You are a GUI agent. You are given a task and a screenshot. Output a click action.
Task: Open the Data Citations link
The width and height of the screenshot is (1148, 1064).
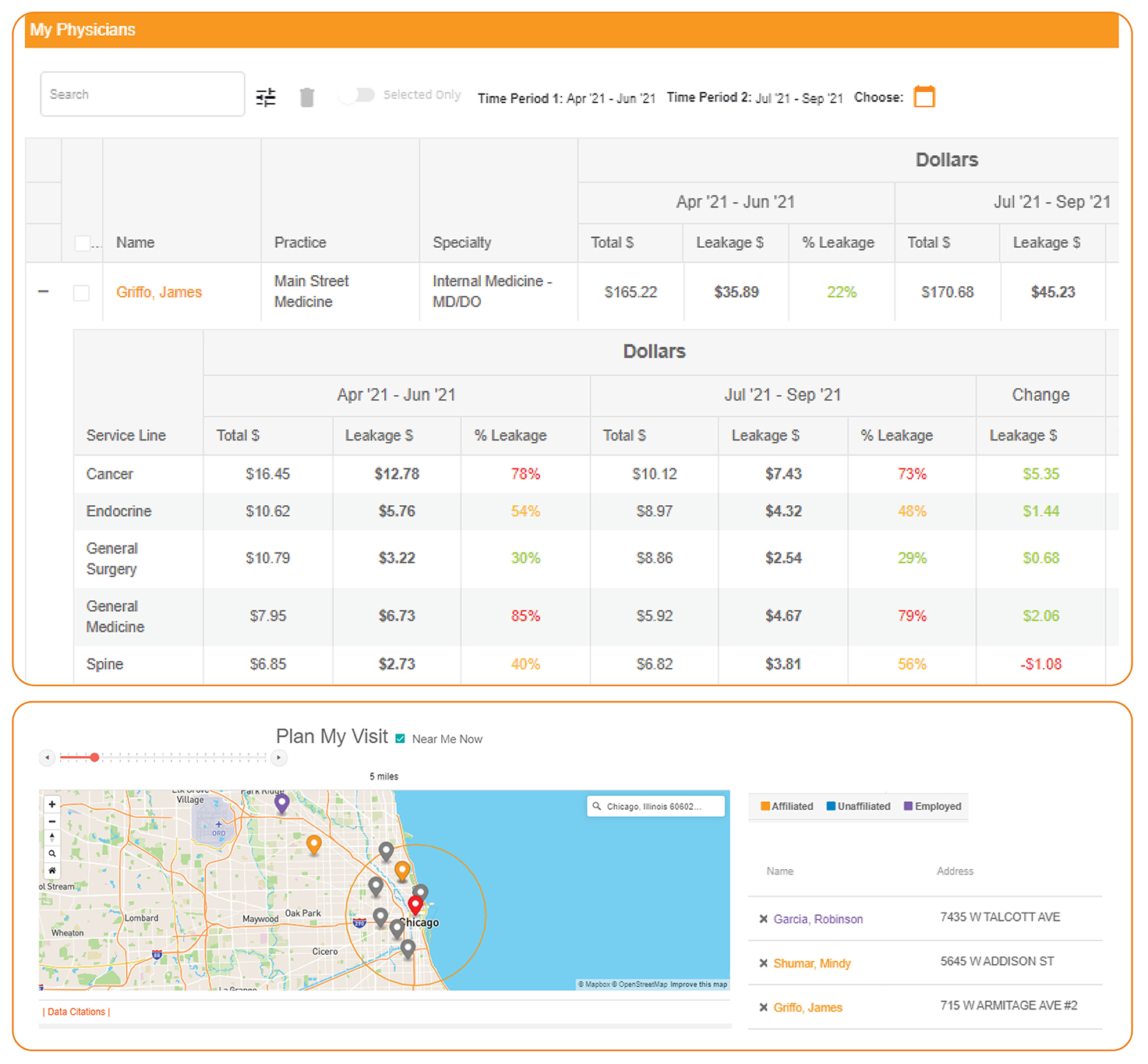tap(76, 1012)
